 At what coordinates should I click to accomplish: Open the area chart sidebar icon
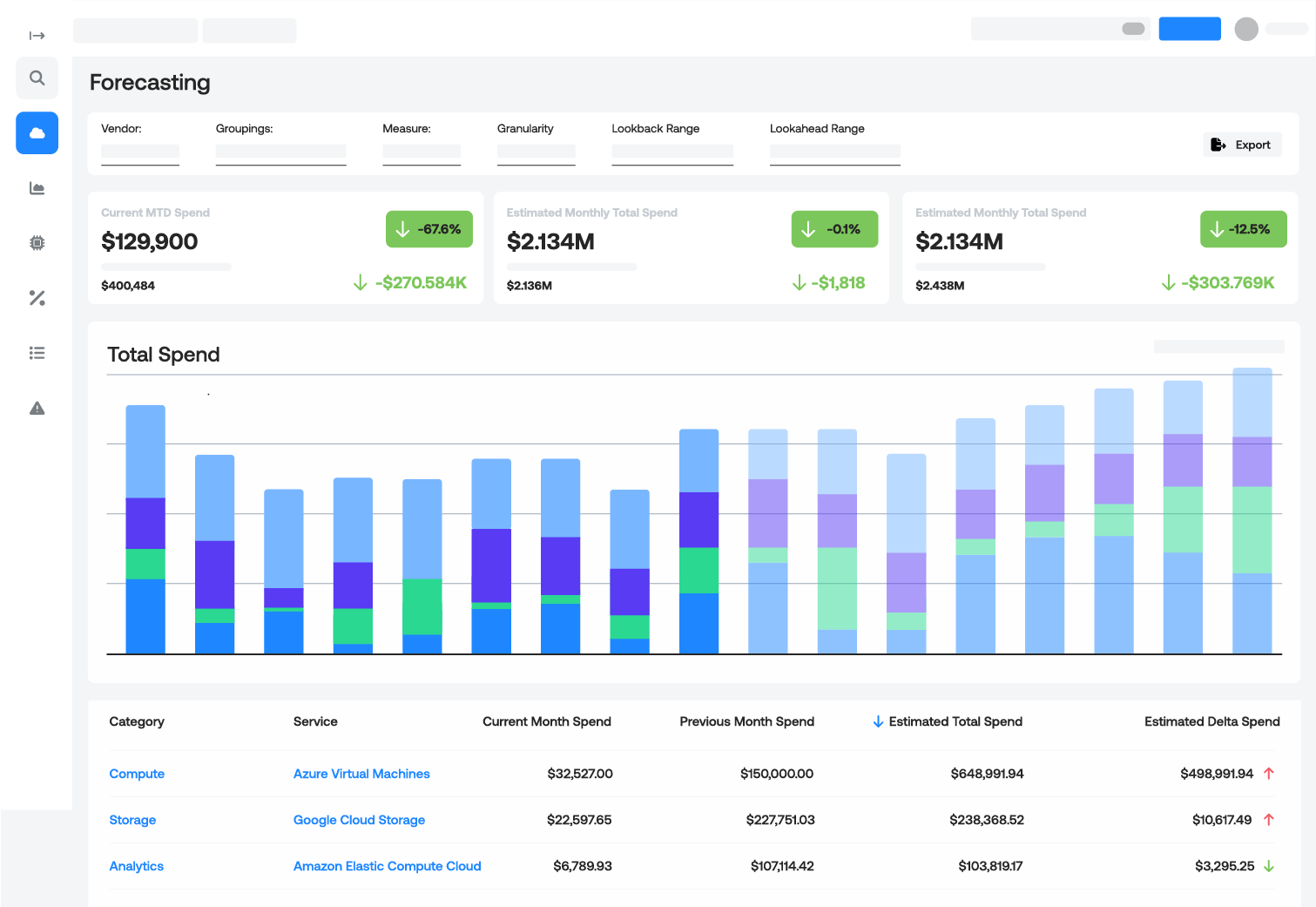pos(37,188)
